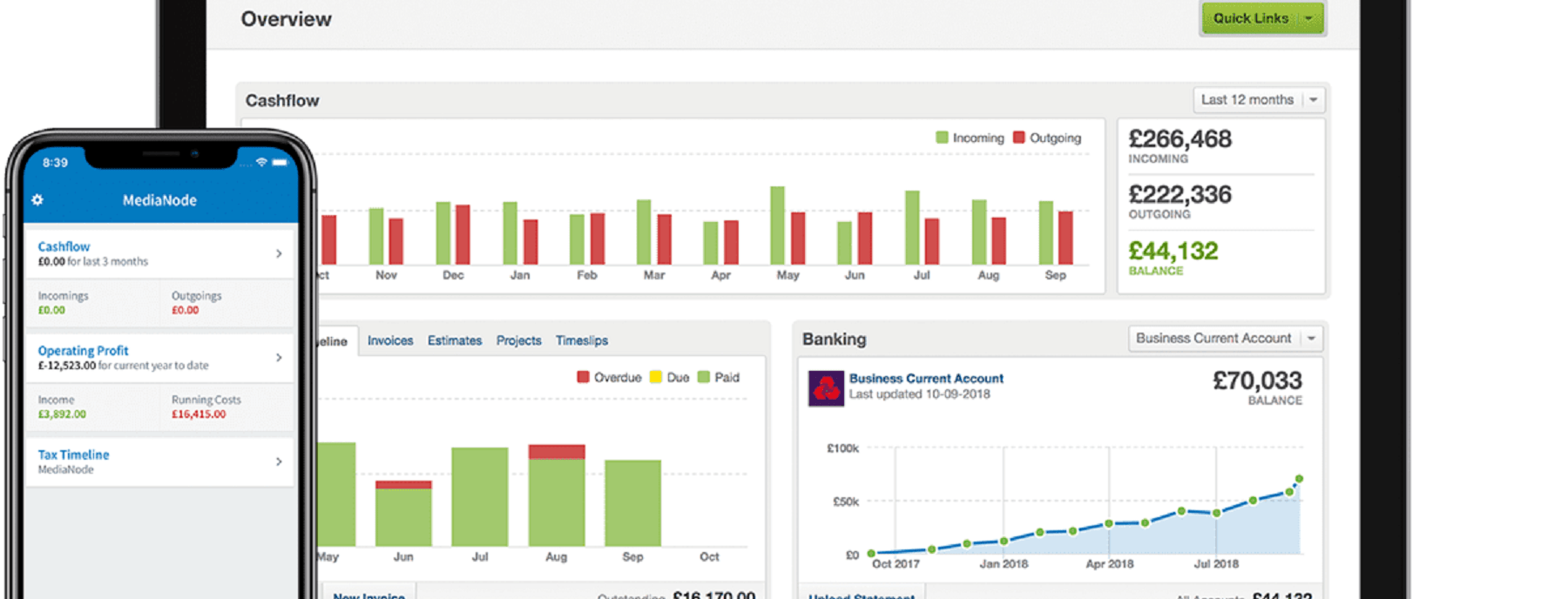Open settings gear icon in MediaNode app
The image size is (1568, 599).
click(37, 200)
